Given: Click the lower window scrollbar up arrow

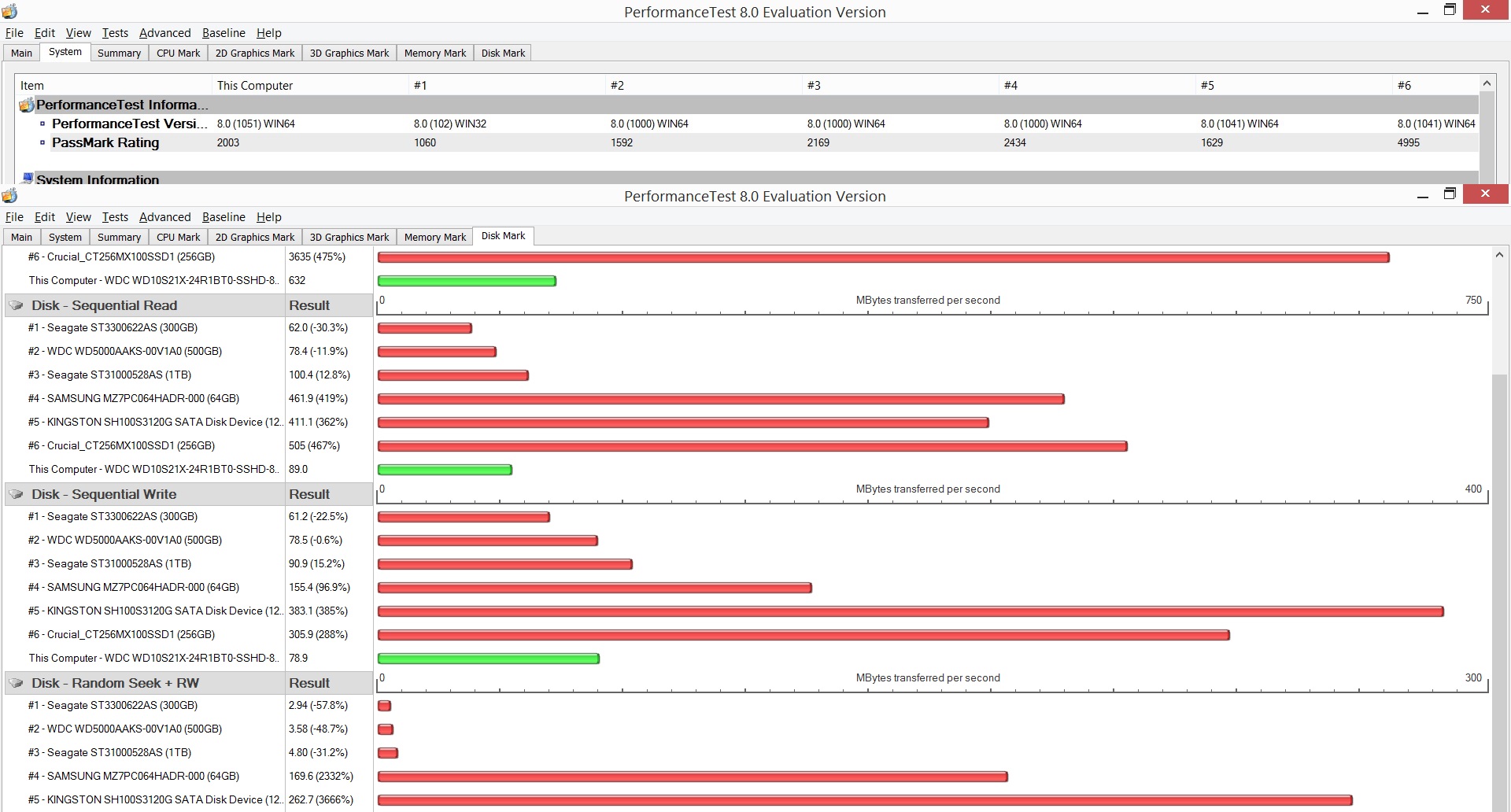Looking at the screenshot, I should coord(1499,255).
